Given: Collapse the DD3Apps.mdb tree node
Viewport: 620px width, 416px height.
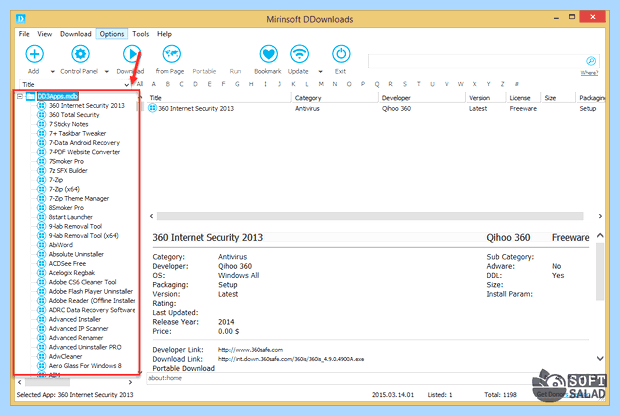Looking at the screenshot, I should point(20,96).
